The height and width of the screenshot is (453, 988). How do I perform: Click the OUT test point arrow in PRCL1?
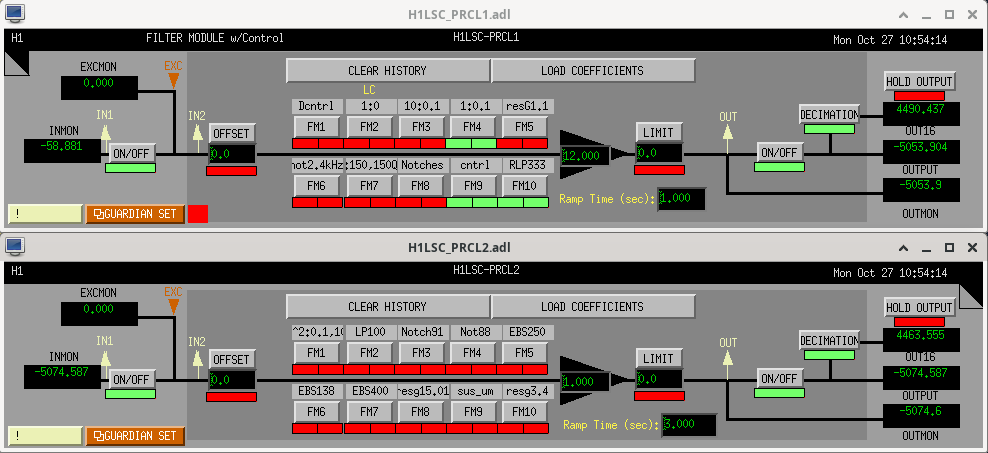click(727, 131)
